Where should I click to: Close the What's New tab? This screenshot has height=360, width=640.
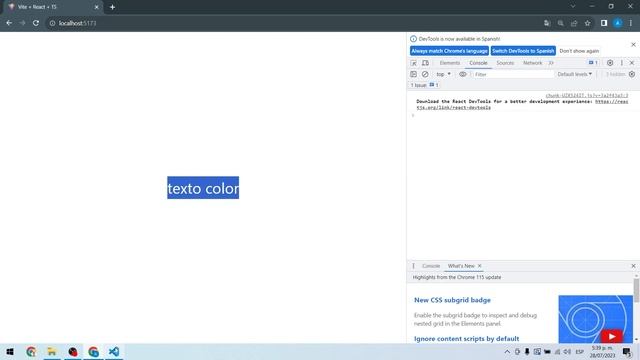pos(480,266)
